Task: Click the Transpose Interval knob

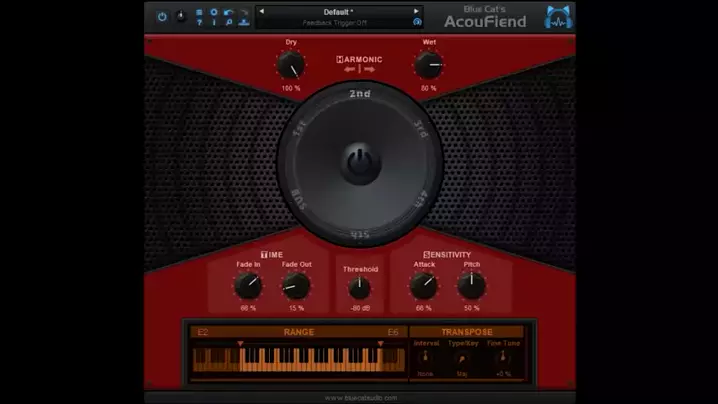Action: point(425,357)
